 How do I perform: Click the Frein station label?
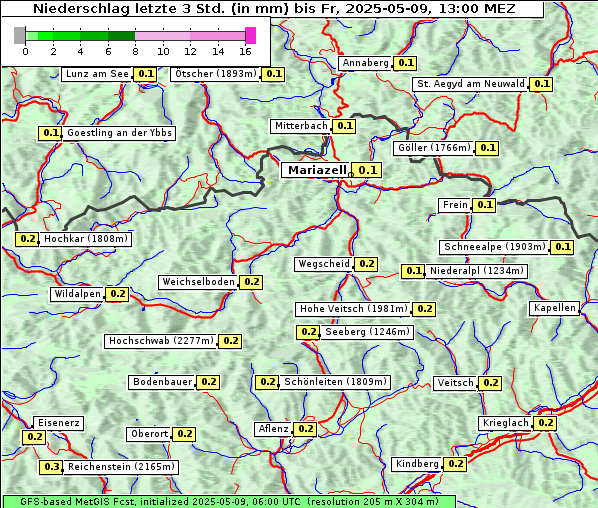point(455,205)
